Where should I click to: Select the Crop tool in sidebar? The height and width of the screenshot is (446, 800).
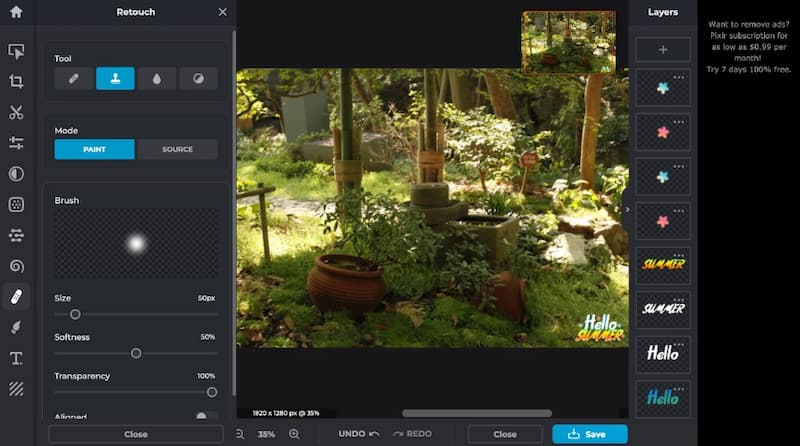(16, 82)
